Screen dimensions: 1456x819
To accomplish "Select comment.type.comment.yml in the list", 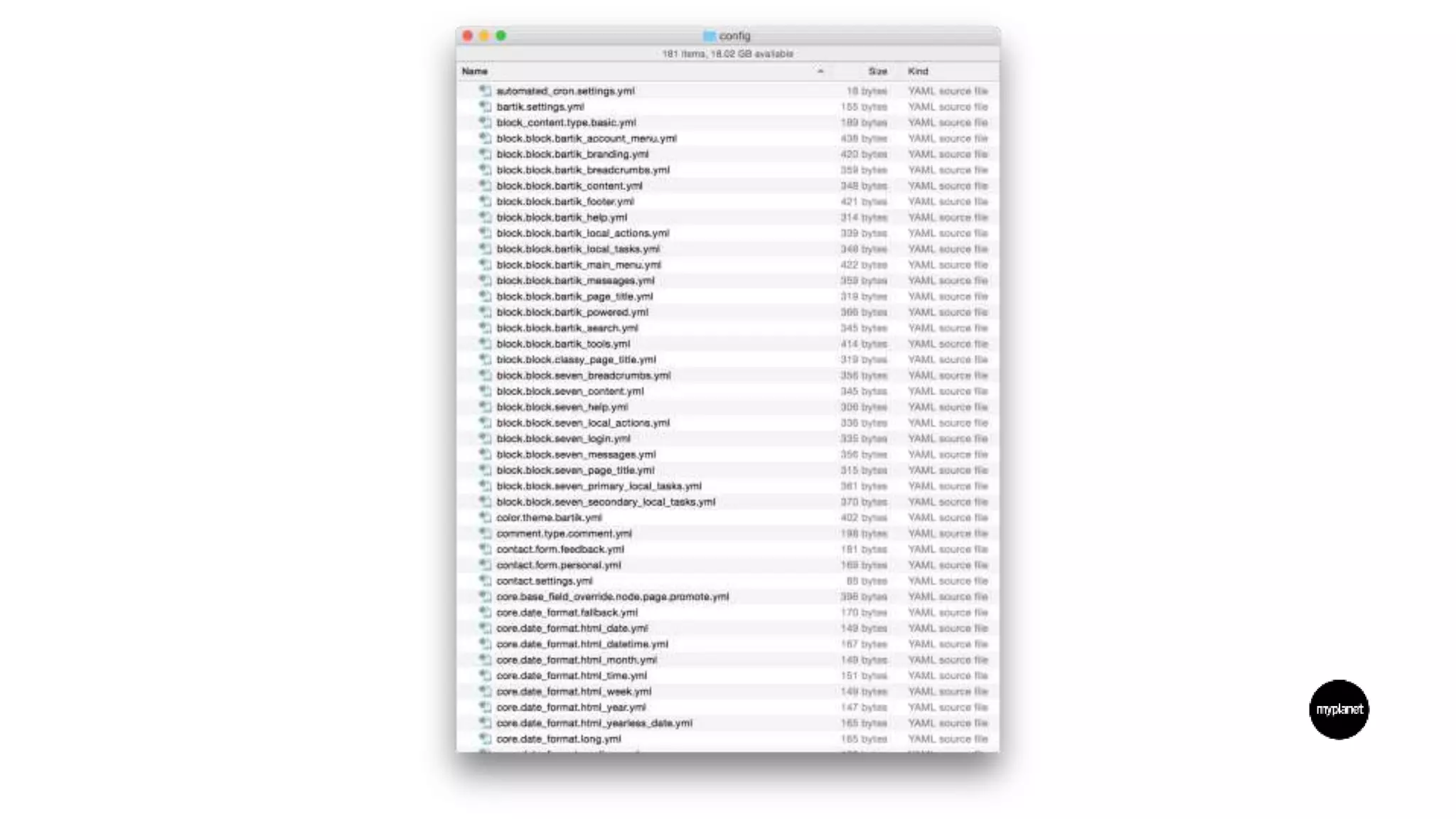I will click(x=564, y=533).
